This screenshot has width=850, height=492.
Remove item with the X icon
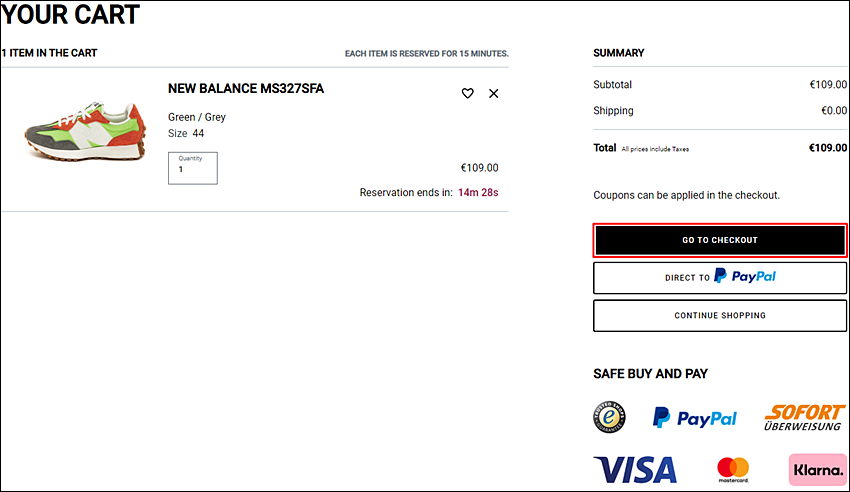493,93
